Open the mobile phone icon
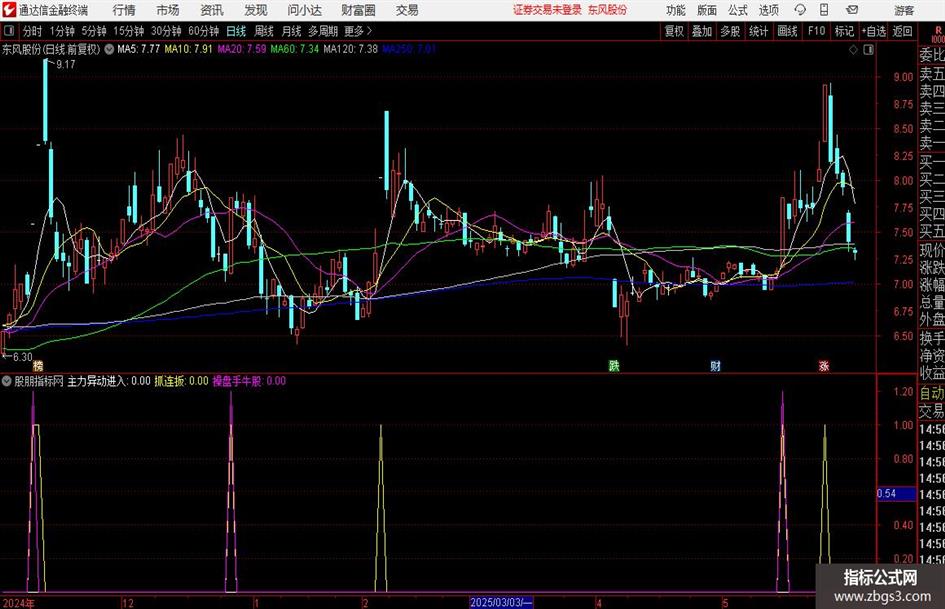 tap(824, 10)
